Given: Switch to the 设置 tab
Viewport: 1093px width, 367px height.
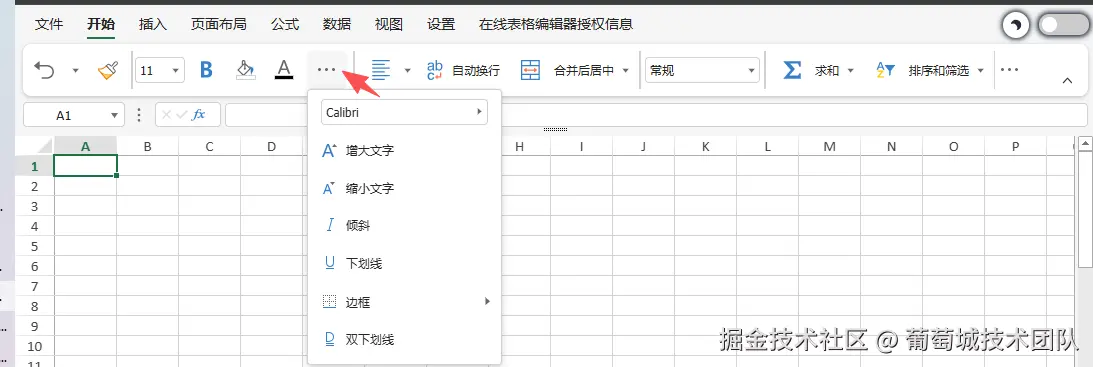Looking at the screenshot, I should (x=441, y=24).
